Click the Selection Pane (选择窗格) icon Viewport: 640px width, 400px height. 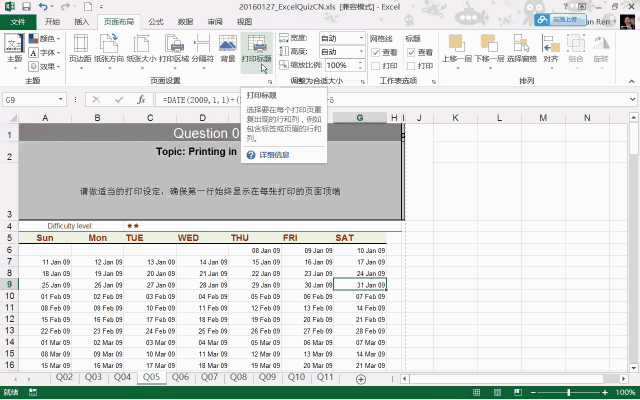(522, 49)
